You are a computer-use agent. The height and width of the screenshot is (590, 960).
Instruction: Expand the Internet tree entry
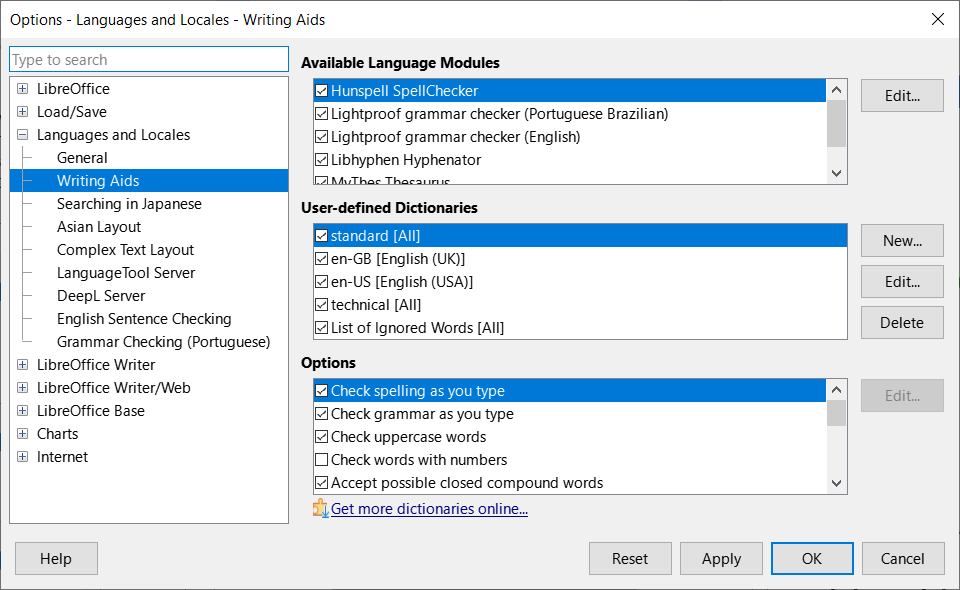[x=22, y=456]
